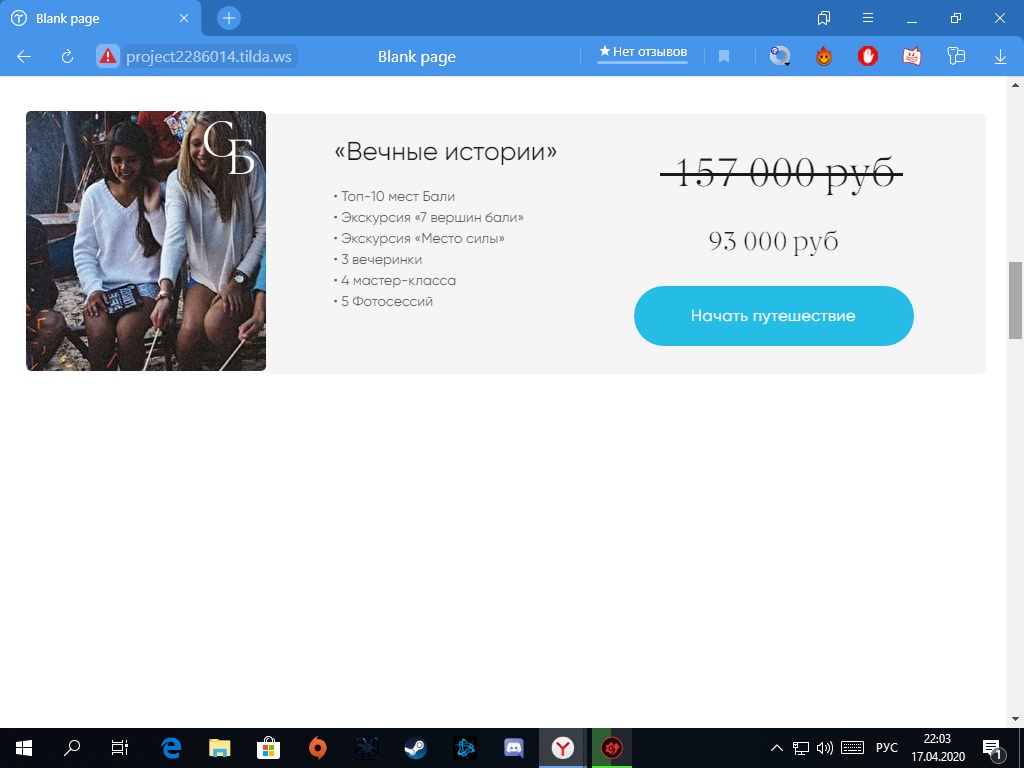The height and width of the screenshot is (768, 1024).
Task: Open the browser hamburger menu
Action: [868, 18]
